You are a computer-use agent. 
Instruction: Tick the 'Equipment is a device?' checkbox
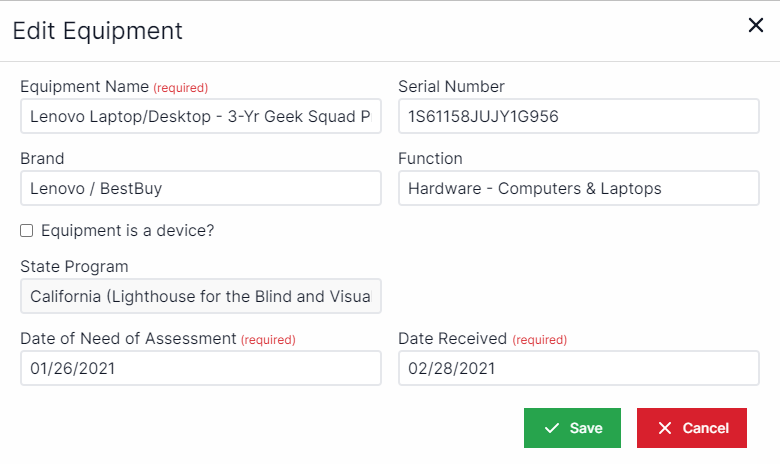click(27, 231)
